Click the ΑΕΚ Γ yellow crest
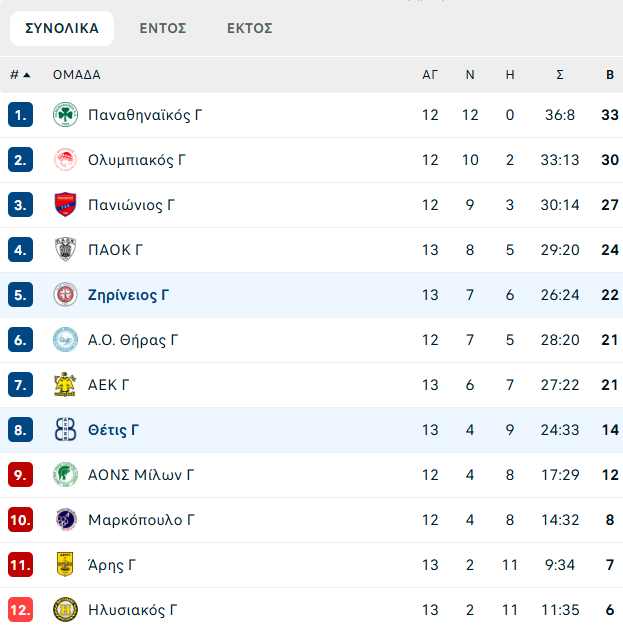The width and height of the screenshot is (623, 632). (65, 385)
